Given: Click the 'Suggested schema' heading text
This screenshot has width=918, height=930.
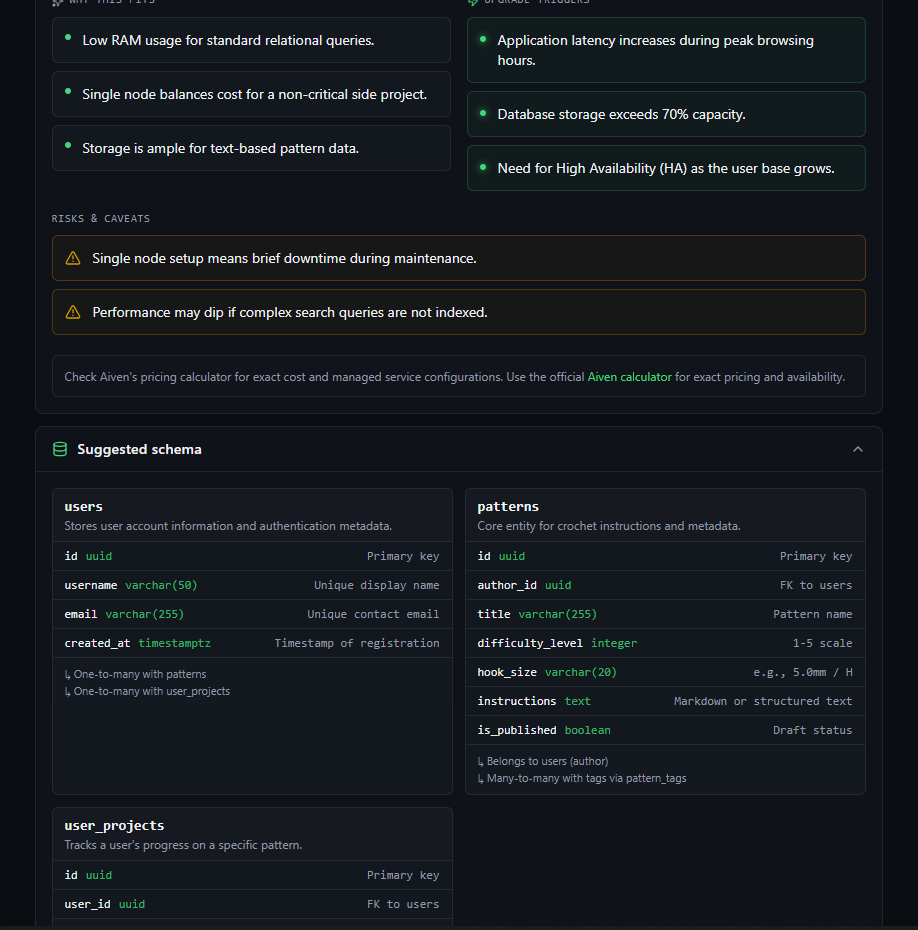Looking at the screenshot, I should tap(139, 450).
